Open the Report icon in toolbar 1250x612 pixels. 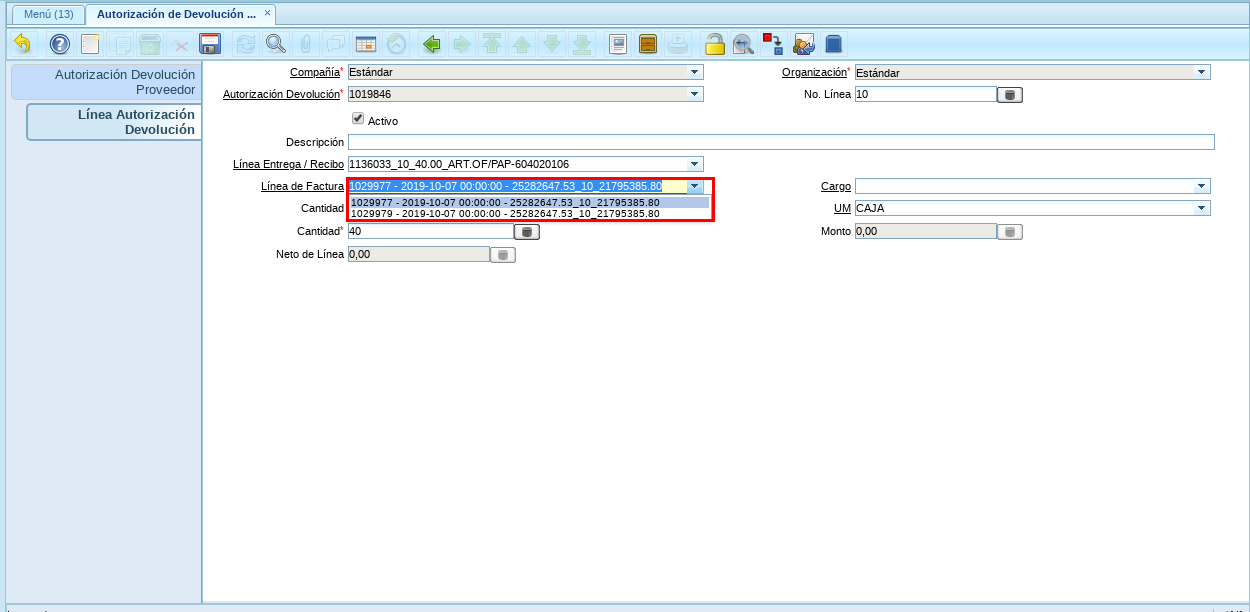[x=618, y=44]
